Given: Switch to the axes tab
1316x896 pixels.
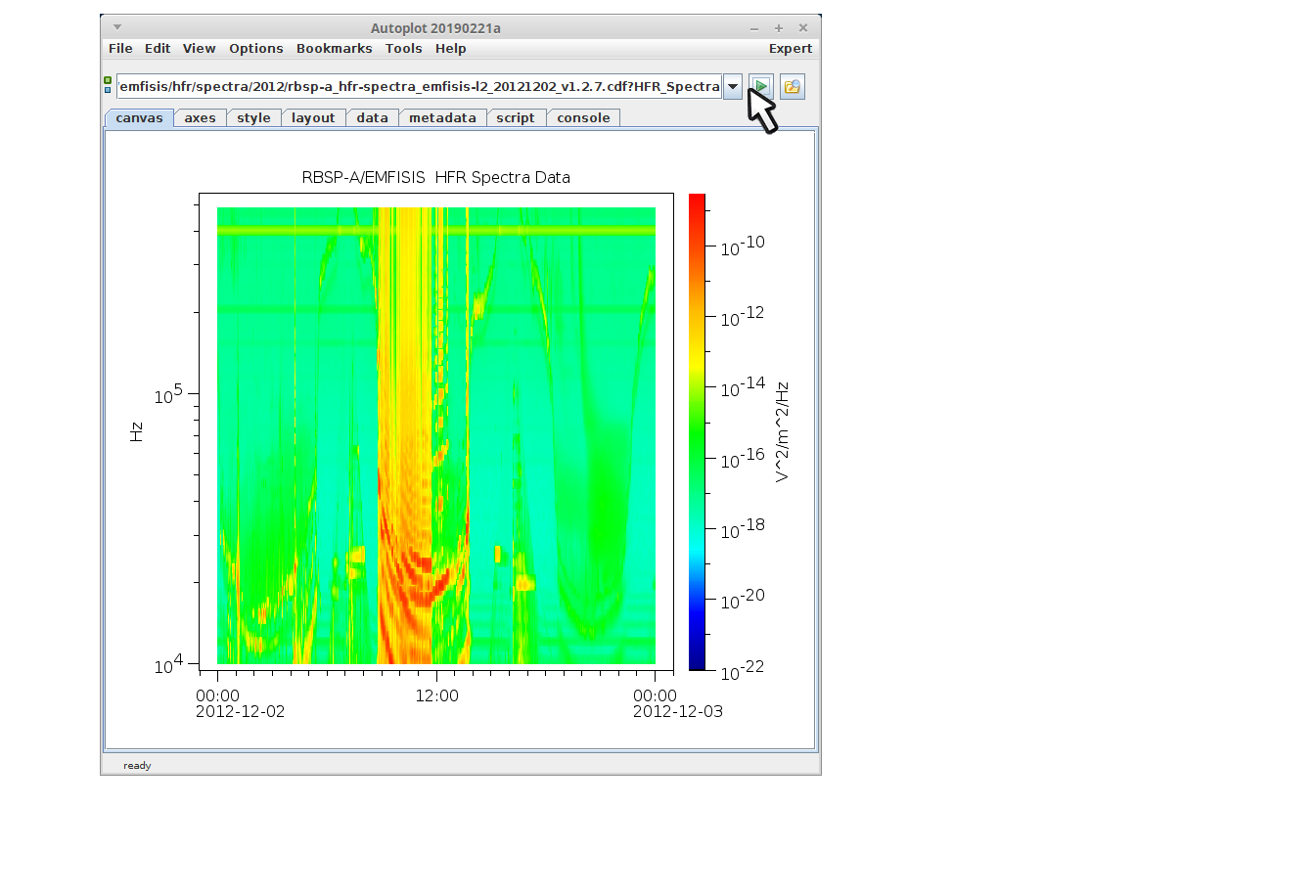Looking at the screenshot, I should (x=200, y=118).
